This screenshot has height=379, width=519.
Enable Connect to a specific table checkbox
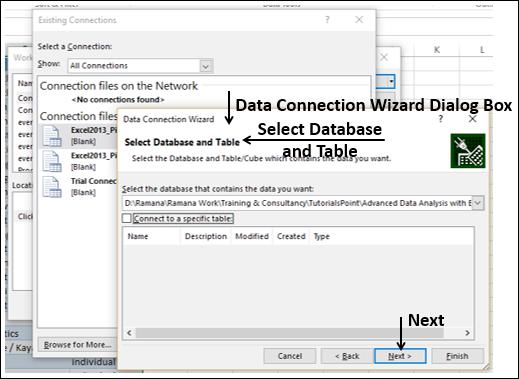point(127,218)
